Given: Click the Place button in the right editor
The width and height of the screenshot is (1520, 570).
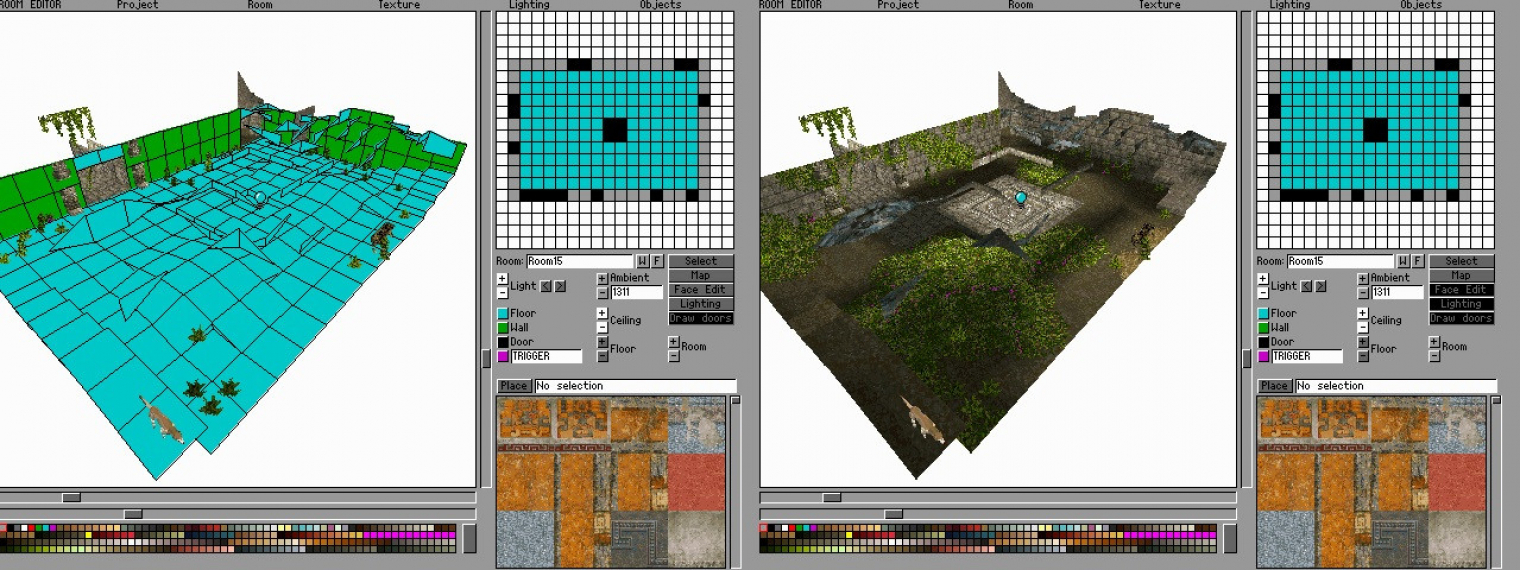Looking at the screenshot, I should click(1274, 386).
